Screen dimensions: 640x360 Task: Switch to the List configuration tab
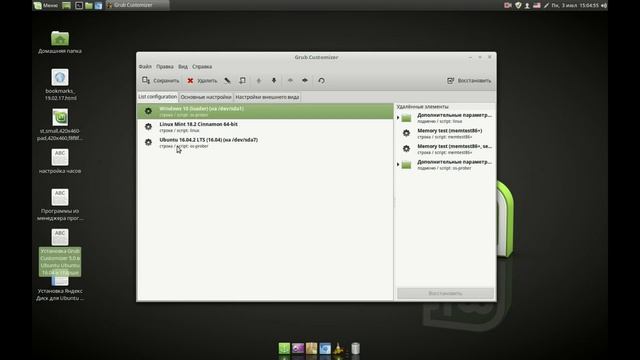click(158, 97)
